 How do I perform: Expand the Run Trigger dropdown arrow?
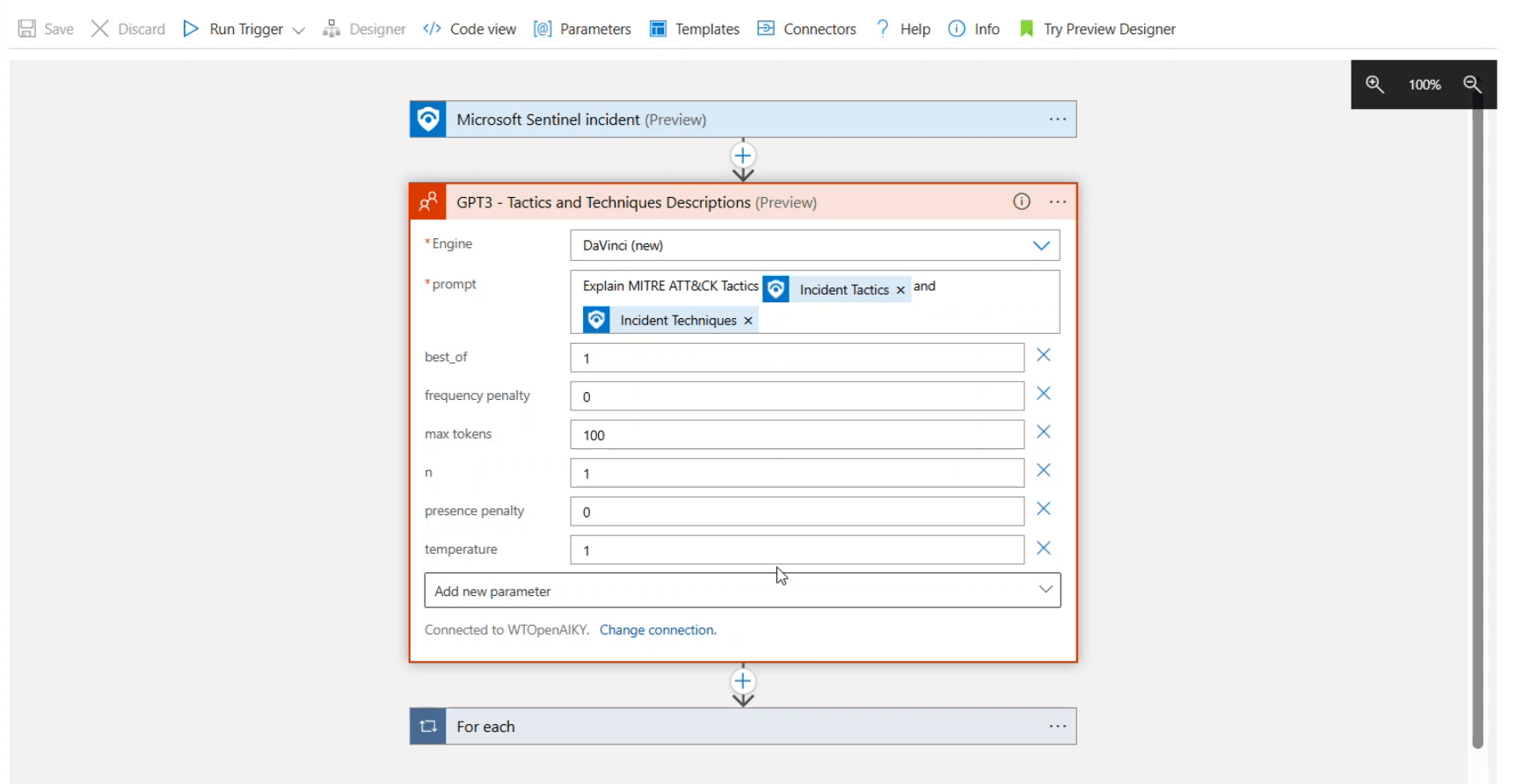299,30
